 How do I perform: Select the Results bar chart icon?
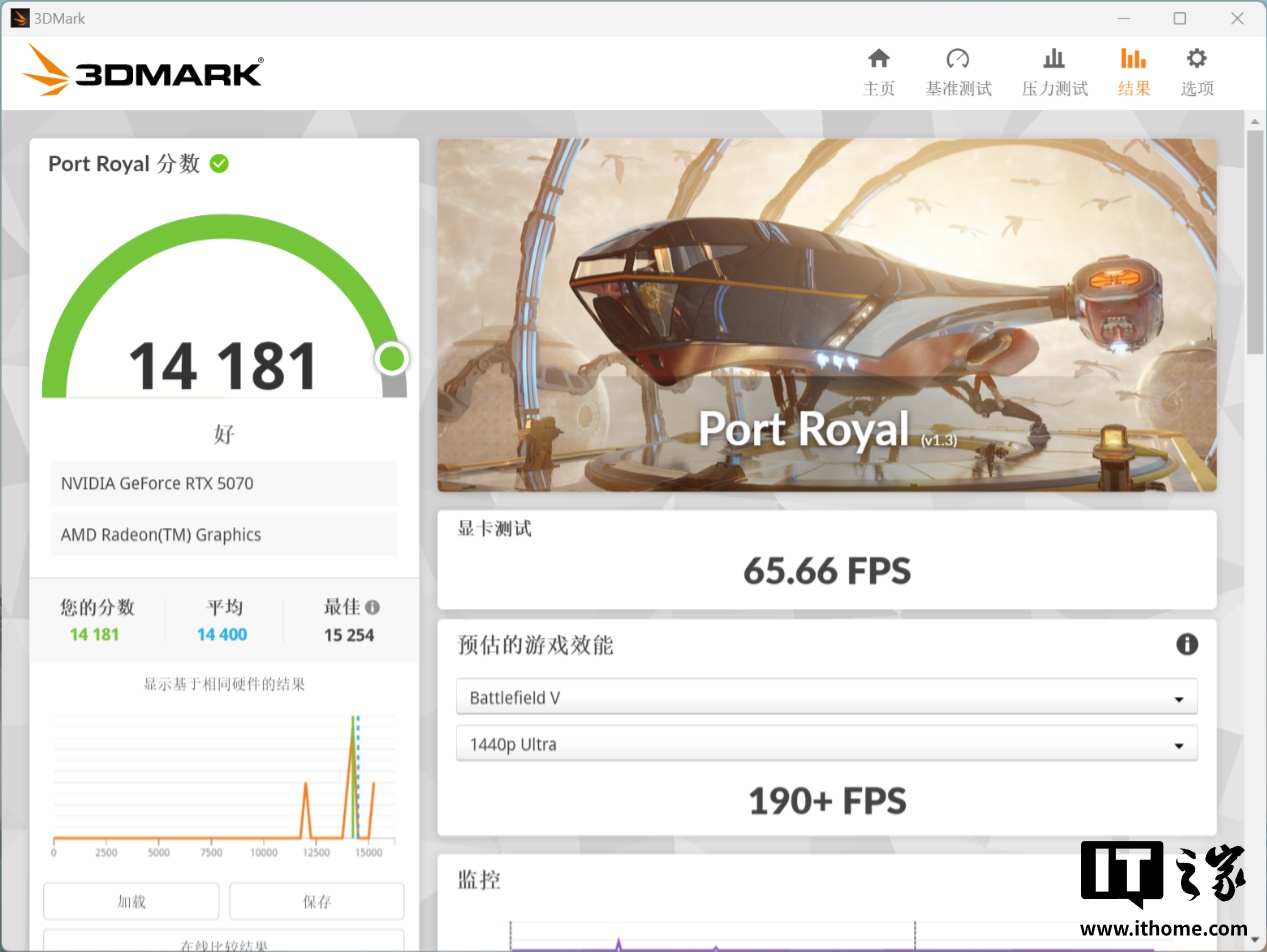pyautogui.click(x=1133, y=58)
